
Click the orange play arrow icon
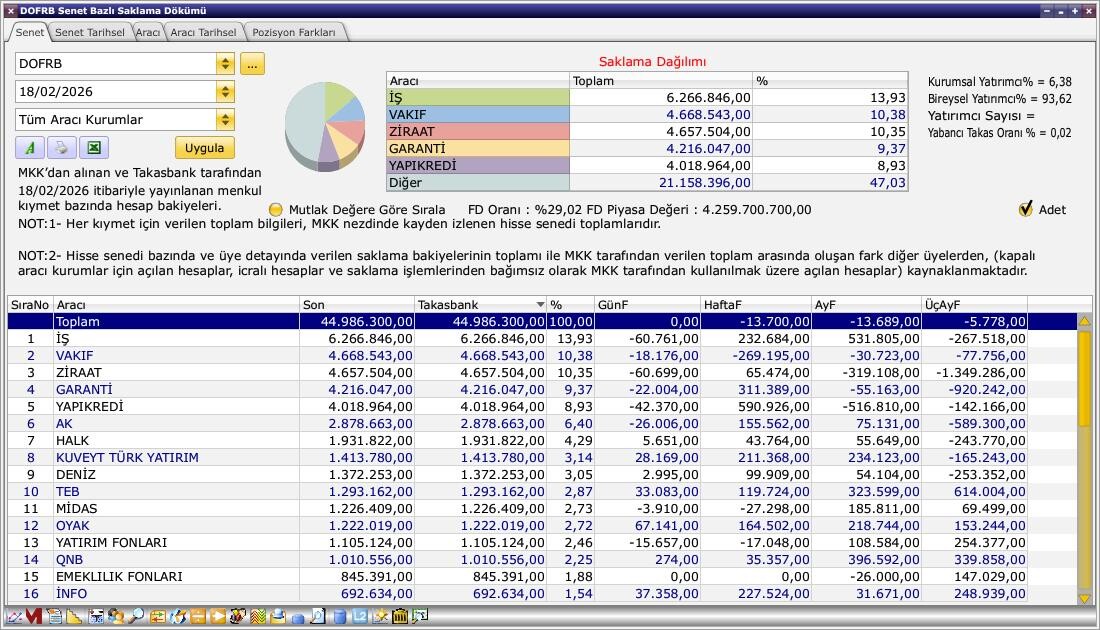point(218,617)
